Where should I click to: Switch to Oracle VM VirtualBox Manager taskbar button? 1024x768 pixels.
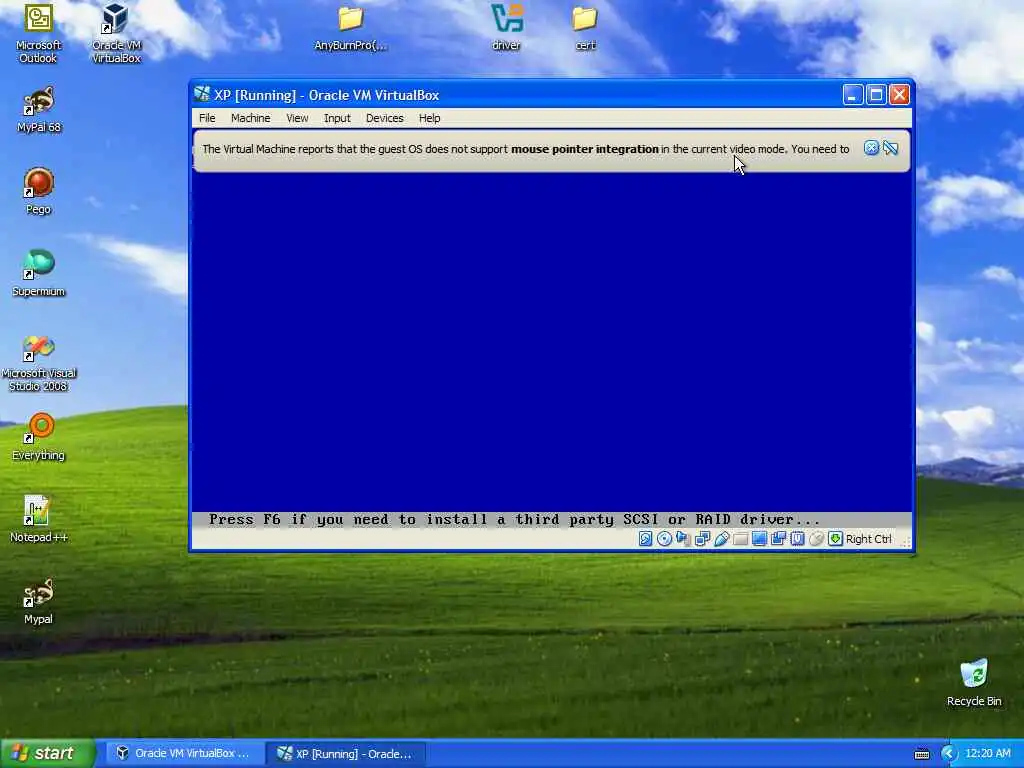coord(183,754)
